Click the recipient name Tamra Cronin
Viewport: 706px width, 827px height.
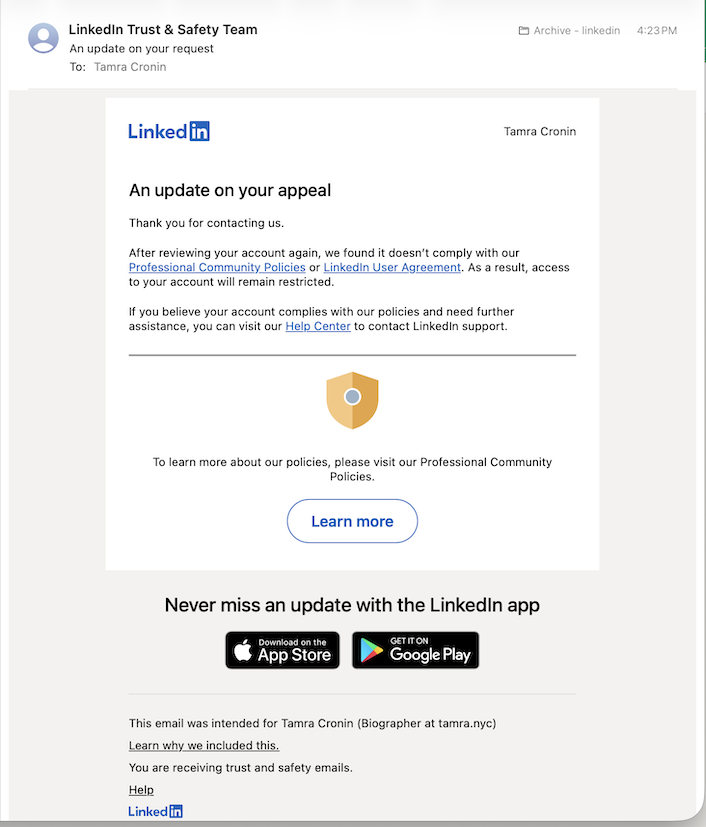pyautogui.click(x=130, y=67)
